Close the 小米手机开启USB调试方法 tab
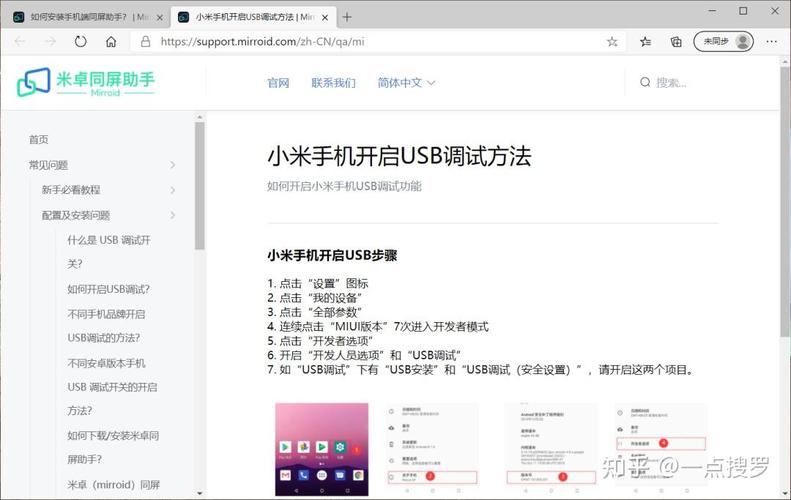This screenshot has height=500, width=791. tap(325, 17)
